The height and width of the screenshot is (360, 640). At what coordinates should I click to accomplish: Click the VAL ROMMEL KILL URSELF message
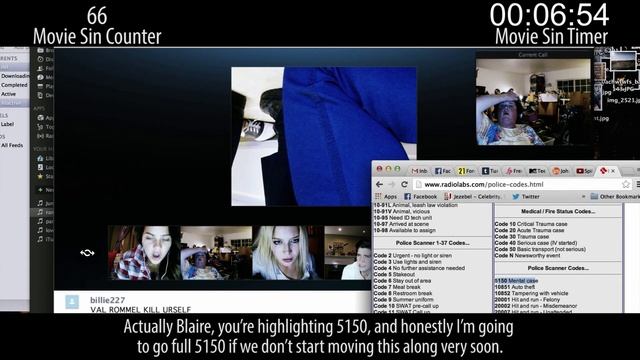140,310
